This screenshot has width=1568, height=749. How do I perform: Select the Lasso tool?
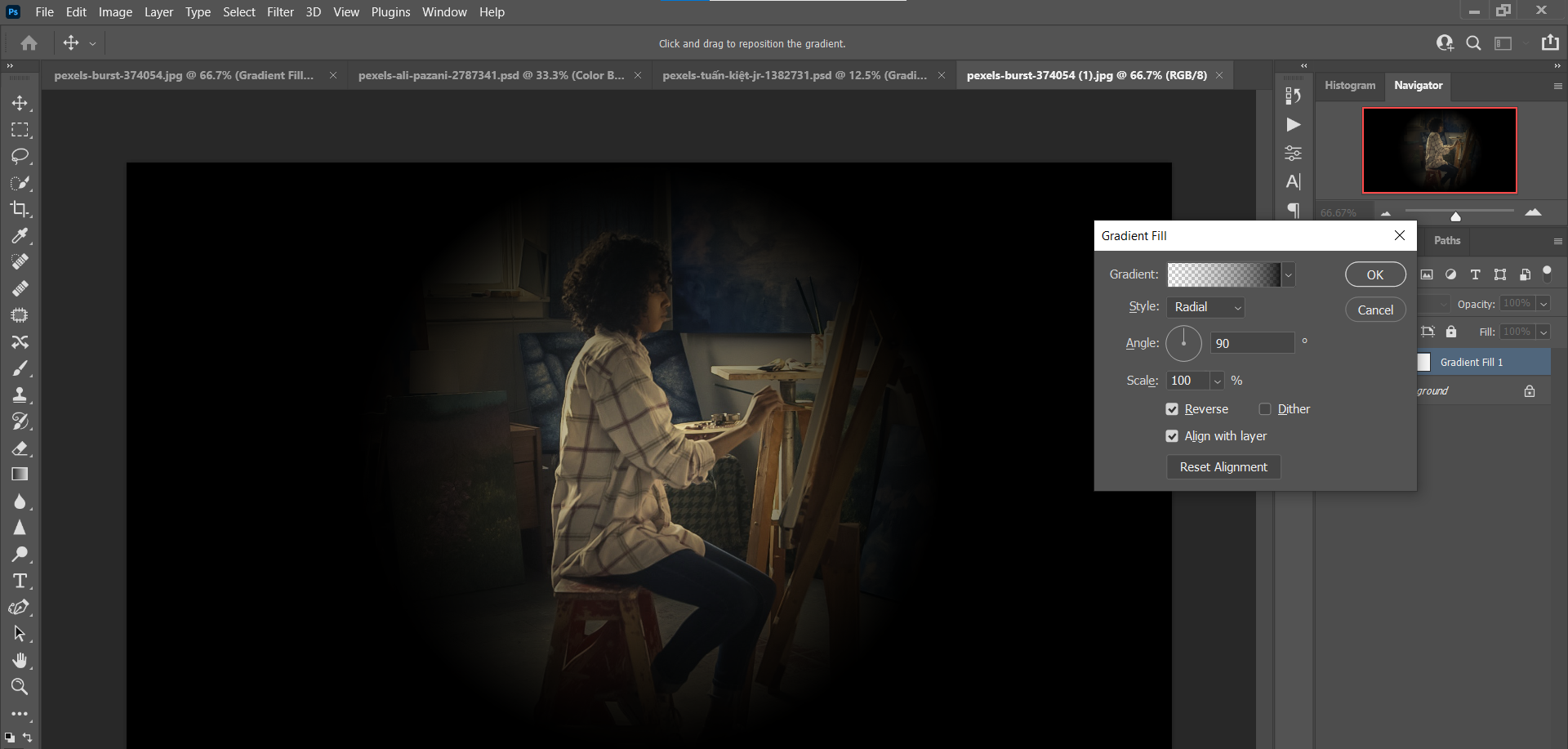click(20, 157)
